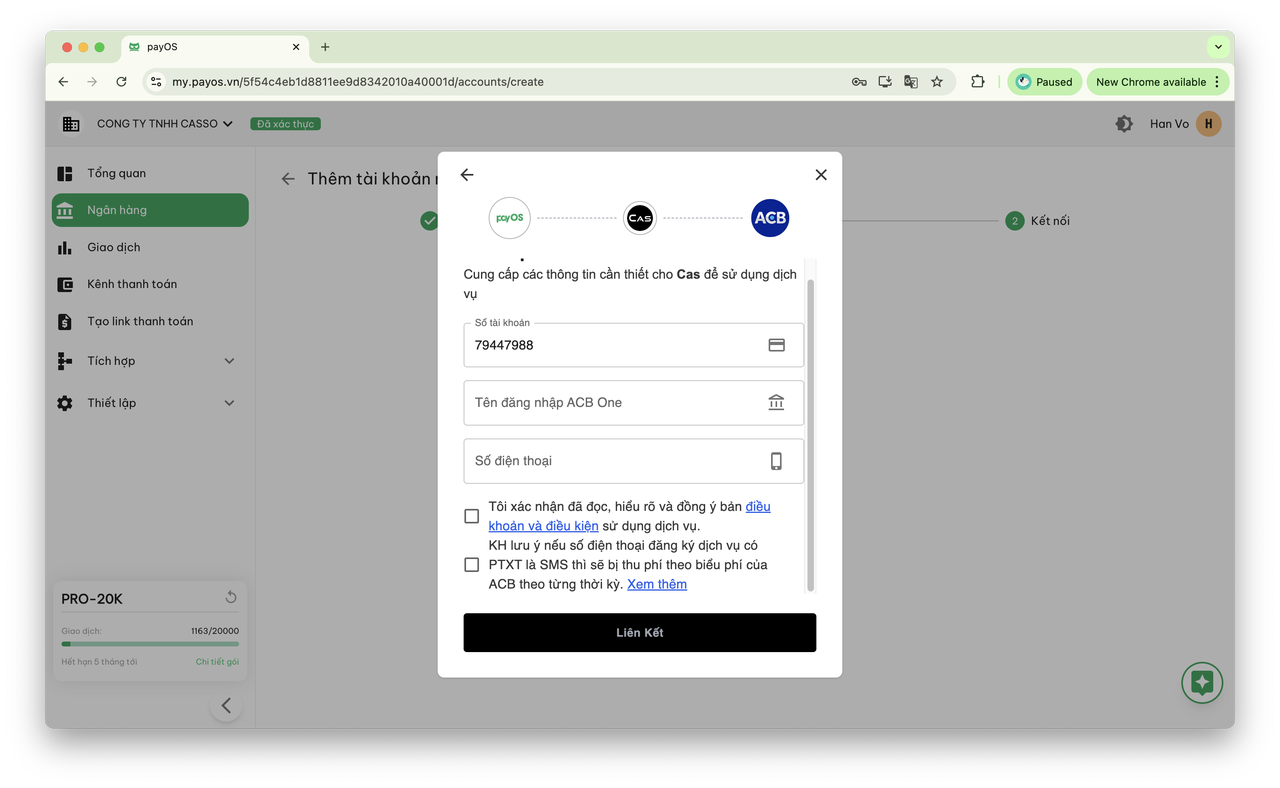Open the Xem thêm link
1280x788 pixels.
coord(657,584)
